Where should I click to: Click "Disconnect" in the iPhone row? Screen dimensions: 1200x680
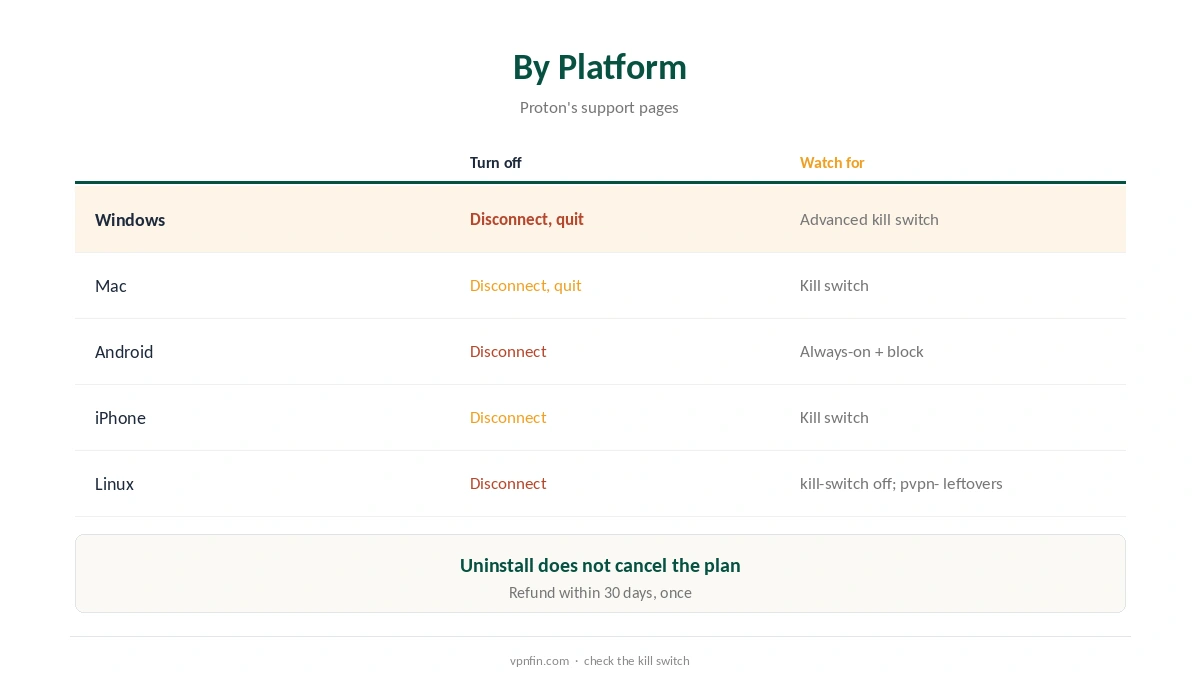(x=508, y=417)
